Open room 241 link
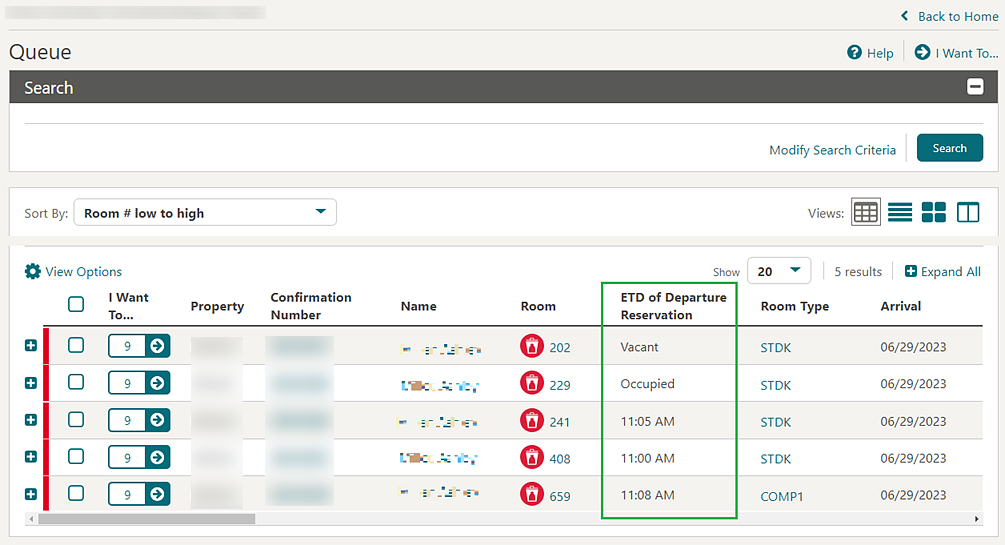The image size is (1005, 545). 560,422
